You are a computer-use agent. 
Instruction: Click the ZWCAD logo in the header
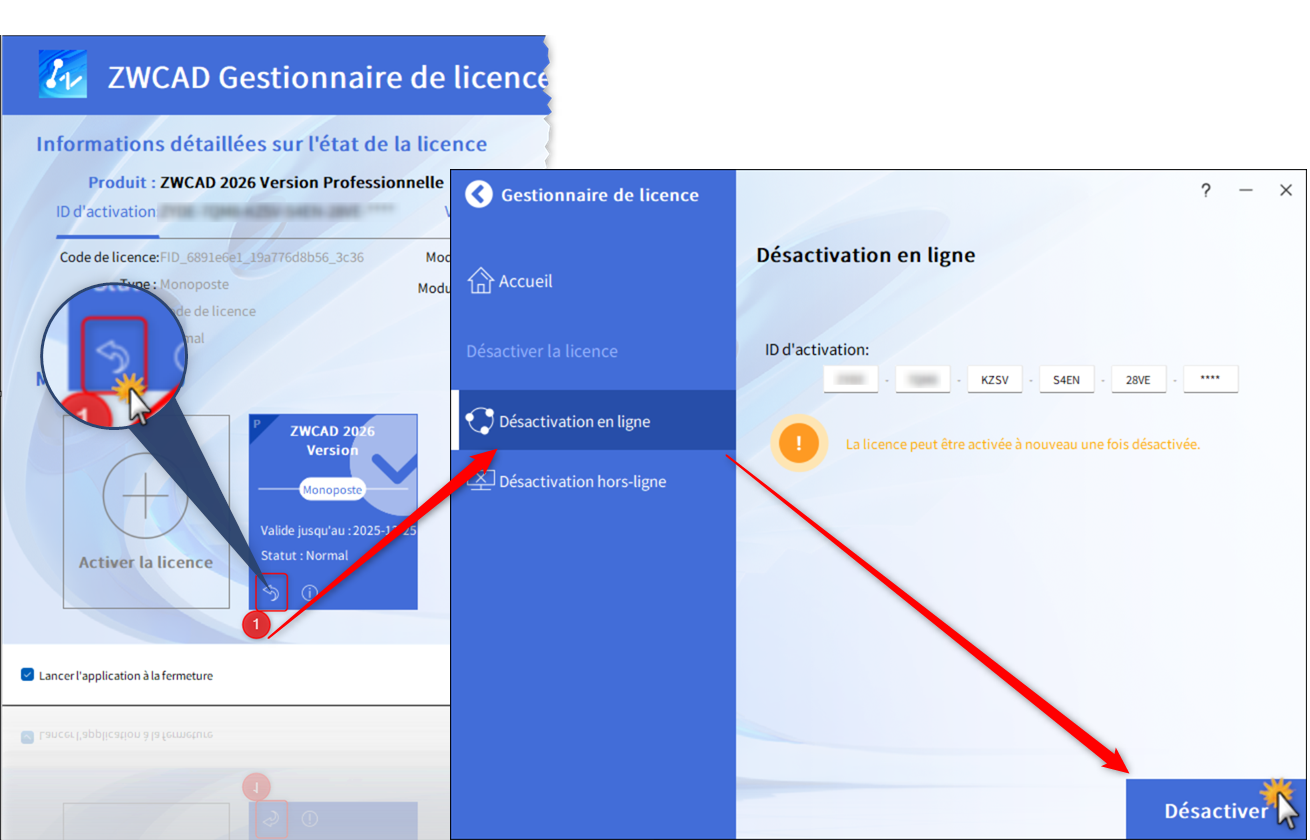pos(62,75)
